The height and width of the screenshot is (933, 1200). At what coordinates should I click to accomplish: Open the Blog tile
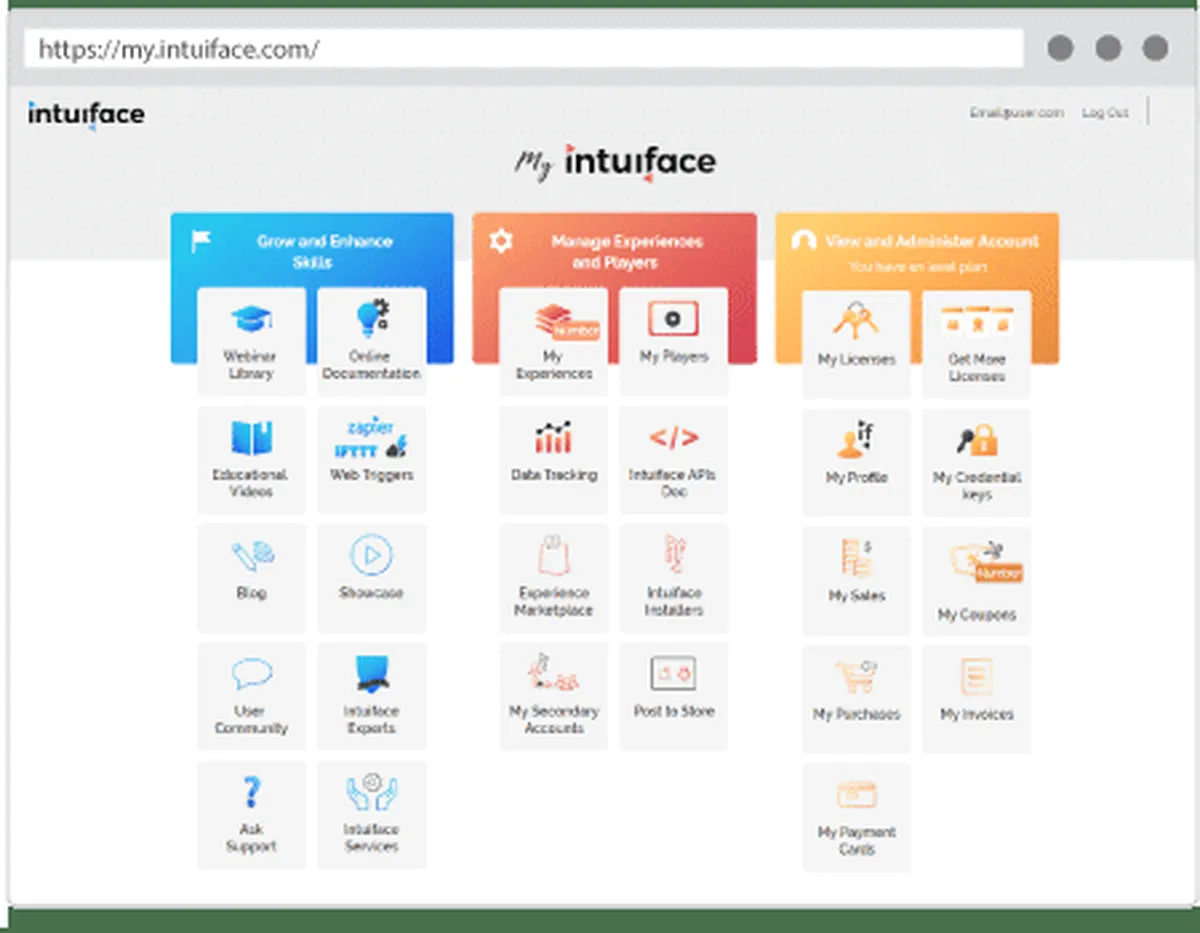point(251,578)
